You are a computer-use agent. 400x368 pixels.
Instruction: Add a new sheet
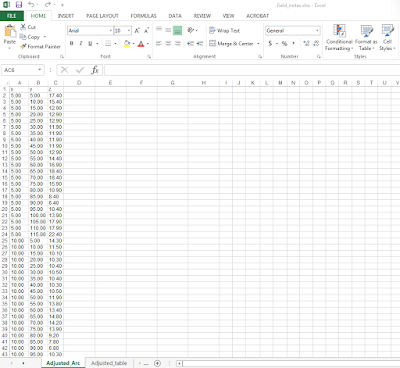click(x=157, y=363)
